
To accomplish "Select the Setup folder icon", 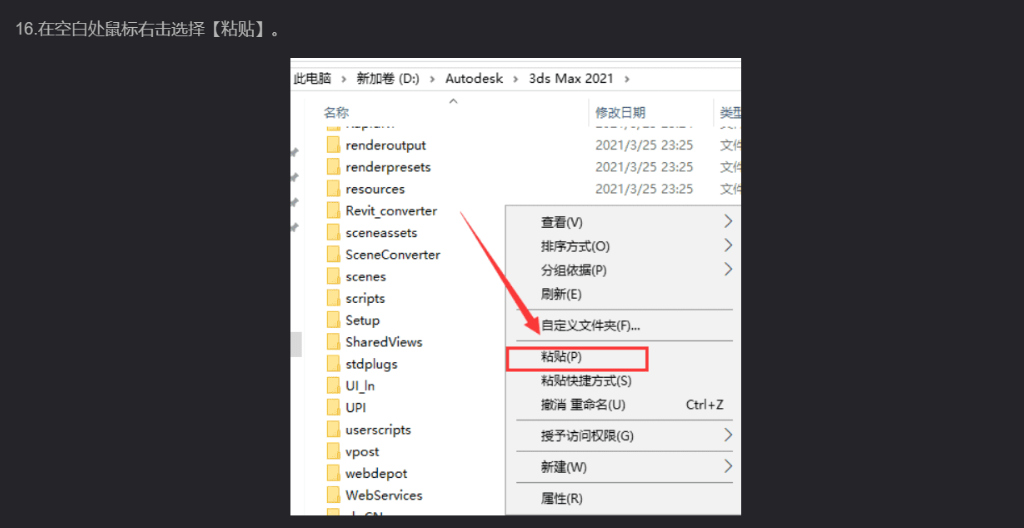I will pos(334,320).
